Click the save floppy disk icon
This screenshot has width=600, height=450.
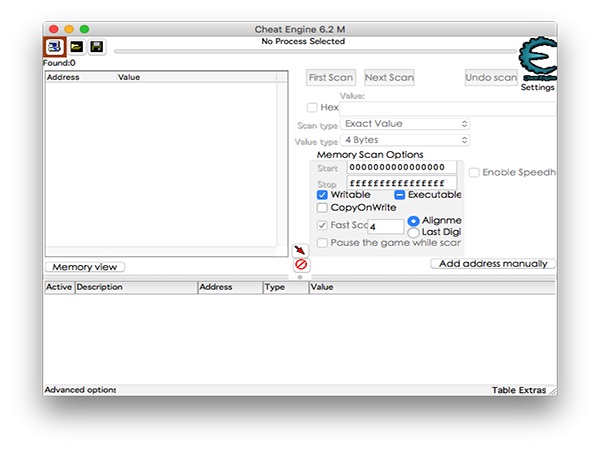pos(97,47)
